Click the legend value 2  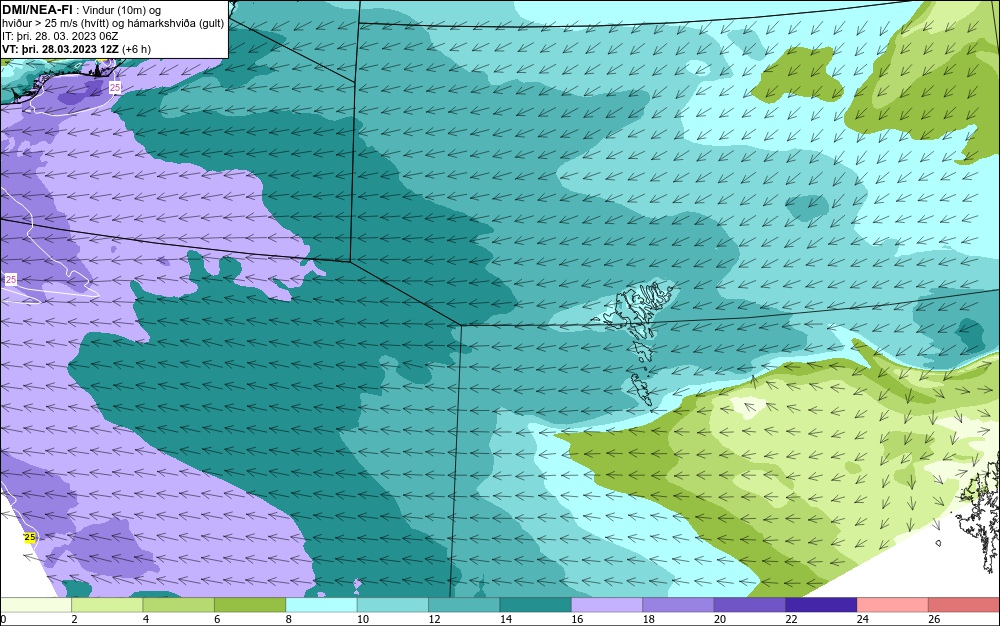74,619
